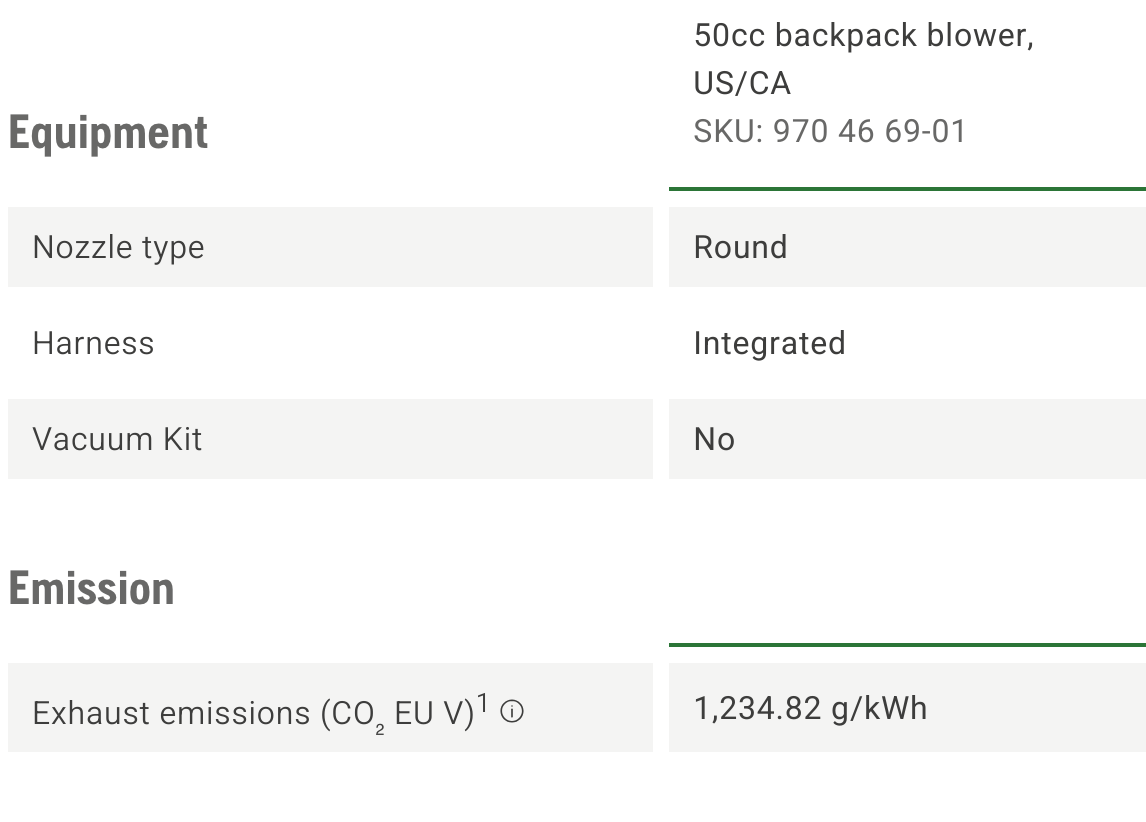Click the US/CA text in product name

click(x=742, y=83)
